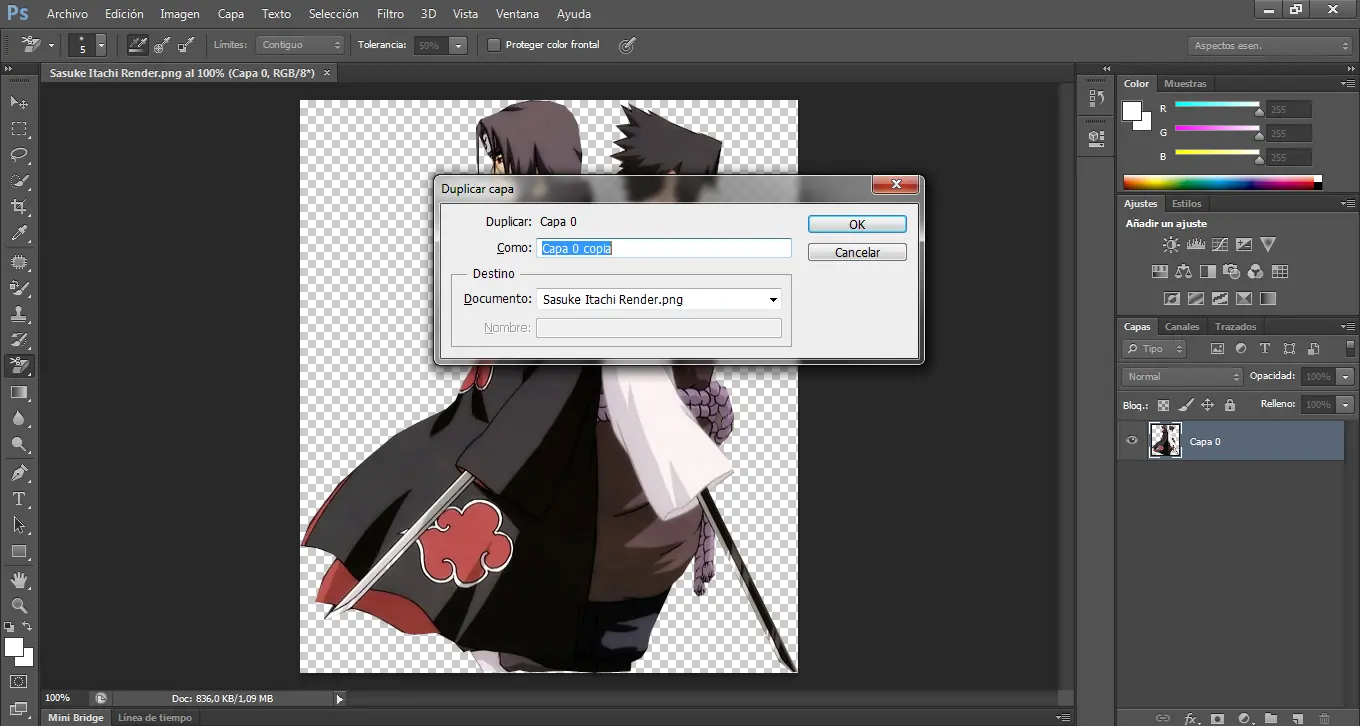Open the workspace dropdown Aspectos esen.
Viewport: 1360px width, 726px height.
point(1270,46)
